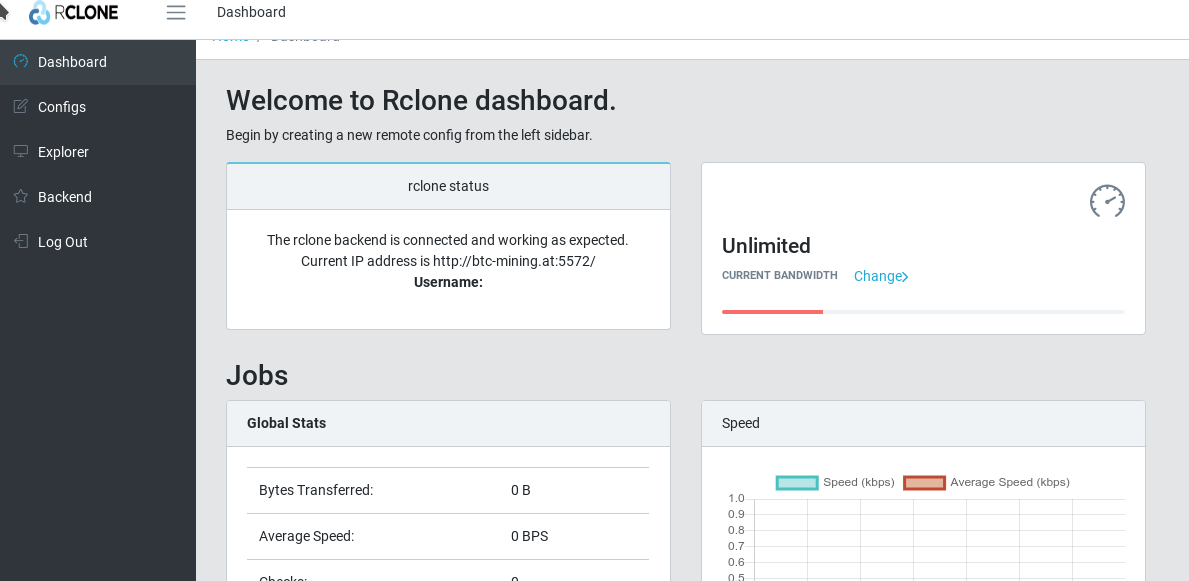Select Log Out in the sidebar
This screenshot has height=581, width=1189.
coord(98,241)
